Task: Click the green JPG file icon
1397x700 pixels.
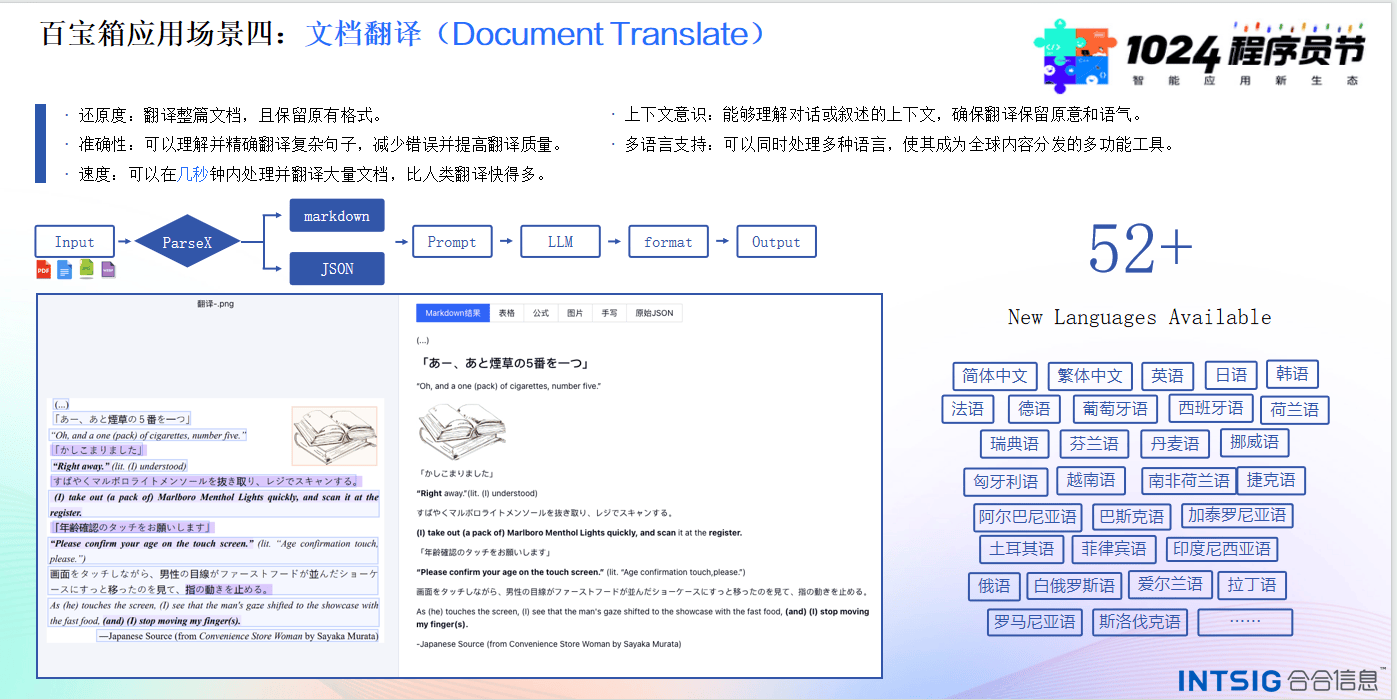Action: [x=87, y=269]
